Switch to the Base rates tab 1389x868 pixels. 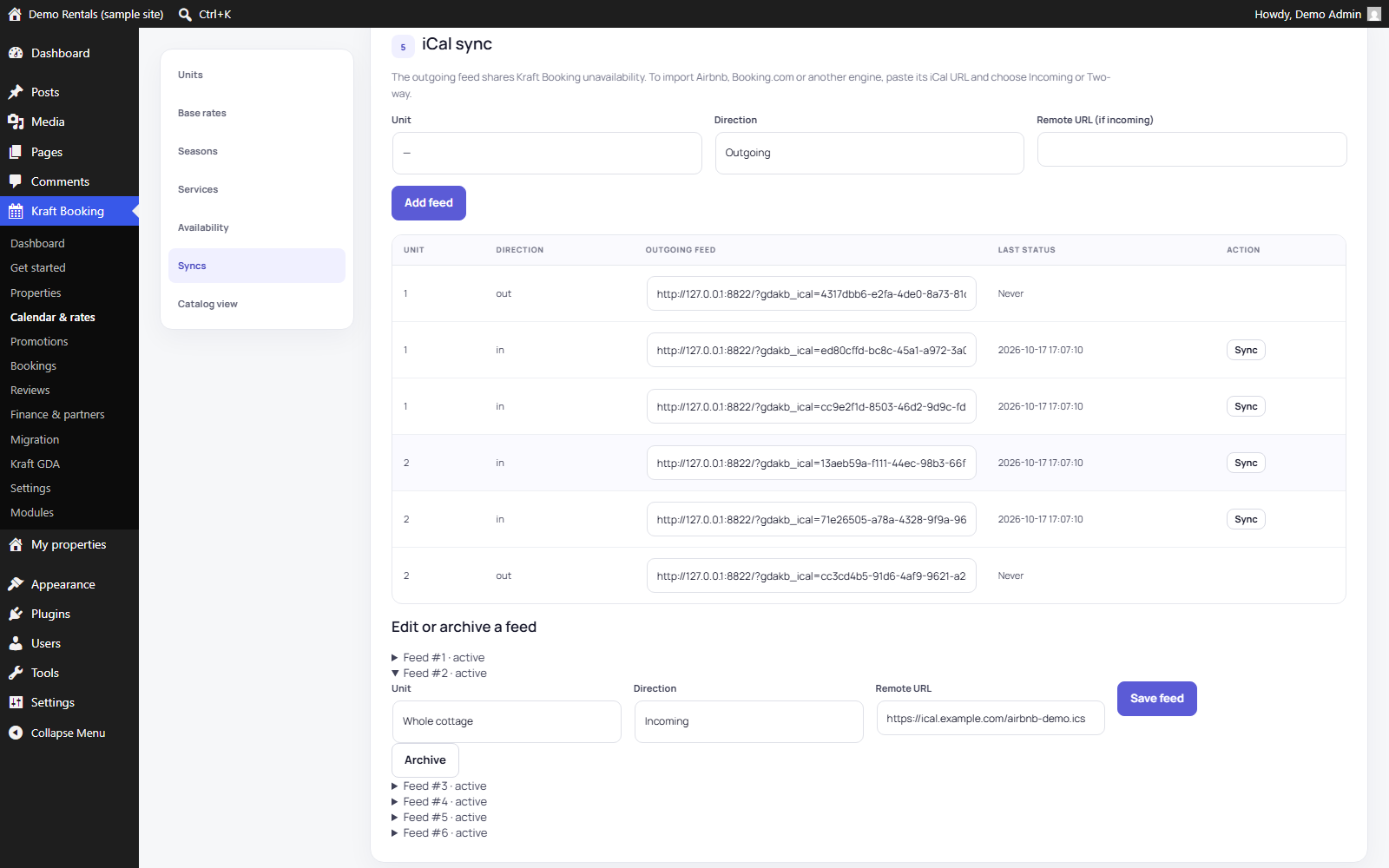point(257,113)
